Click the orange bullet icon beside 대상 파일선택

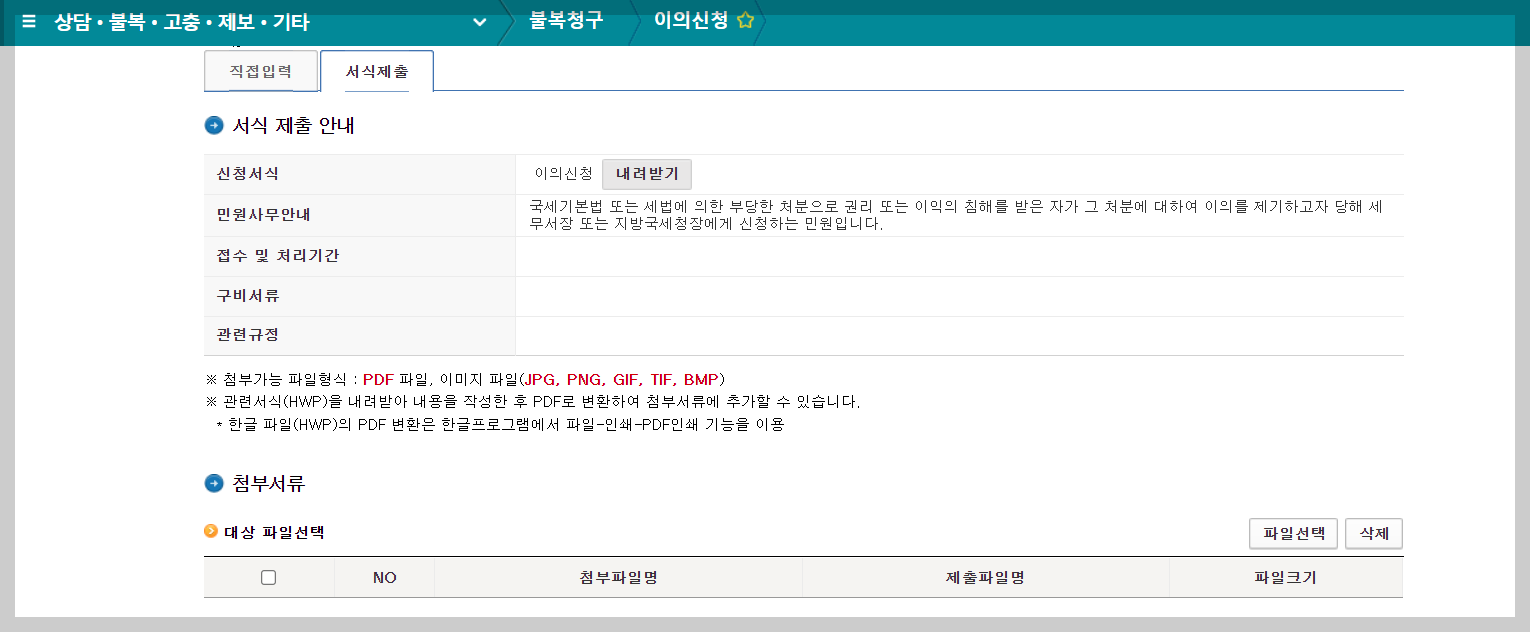[x=209, y=532]
